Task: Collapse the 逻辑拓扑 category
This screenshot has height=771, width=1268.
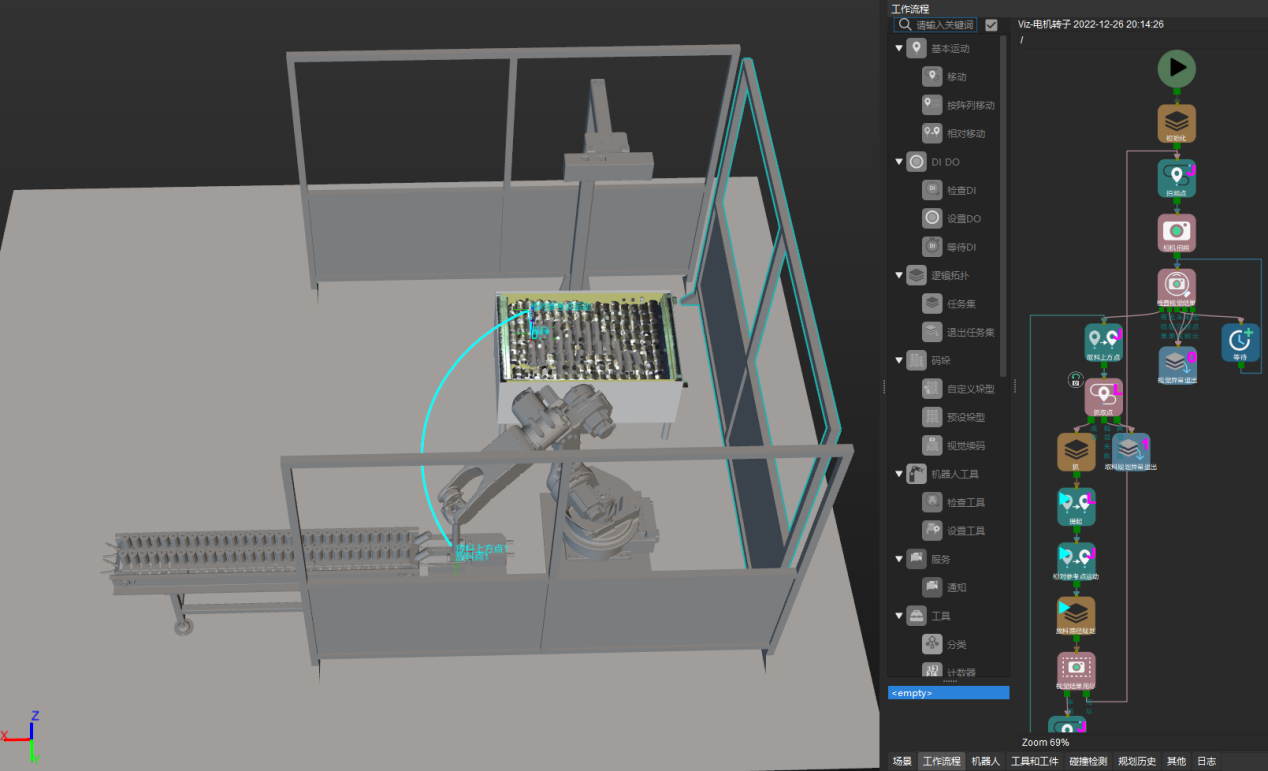Action: [x=899, y=275]
